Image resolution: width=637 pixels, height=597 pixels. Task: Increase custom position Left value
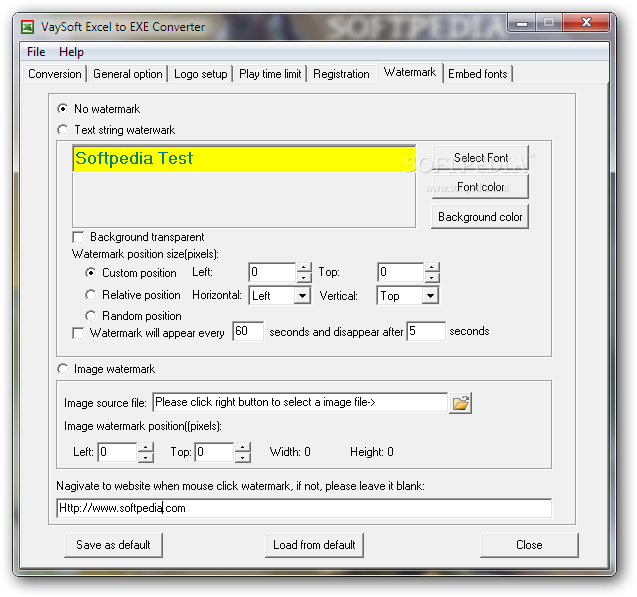click(304, 267)
